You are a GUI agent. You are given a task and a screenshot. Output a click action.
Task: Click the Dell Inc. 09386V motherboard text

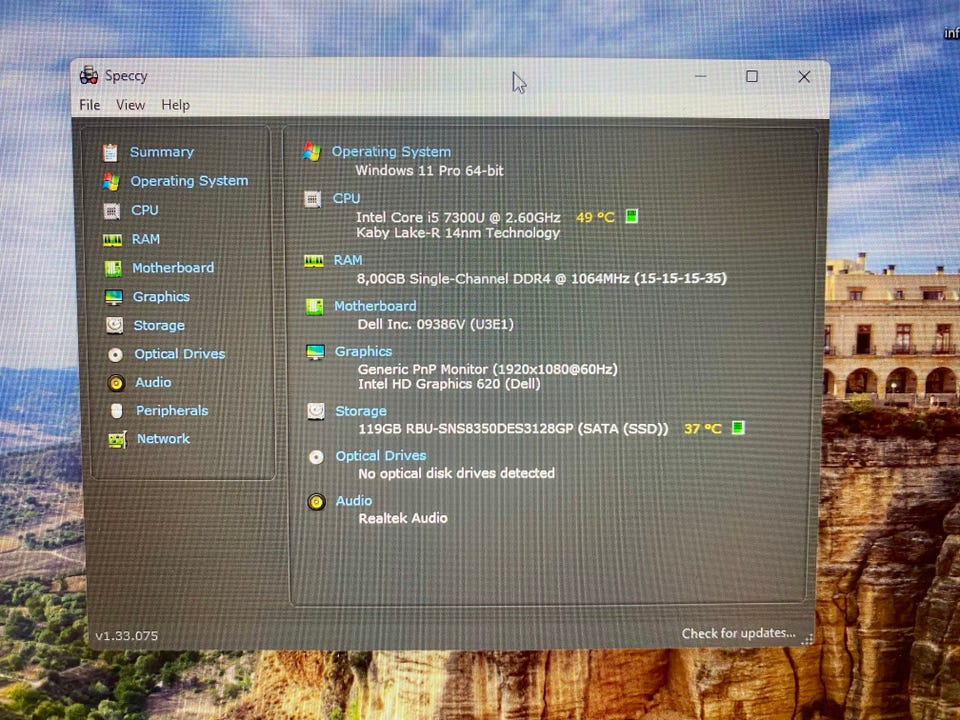[x=436, y=324]
